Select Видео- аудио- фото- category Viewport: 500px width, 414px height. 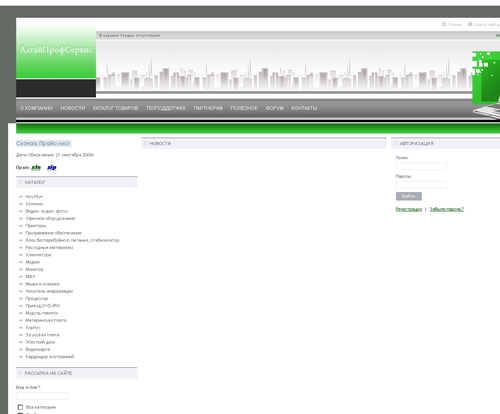click(x=47, y=211)
